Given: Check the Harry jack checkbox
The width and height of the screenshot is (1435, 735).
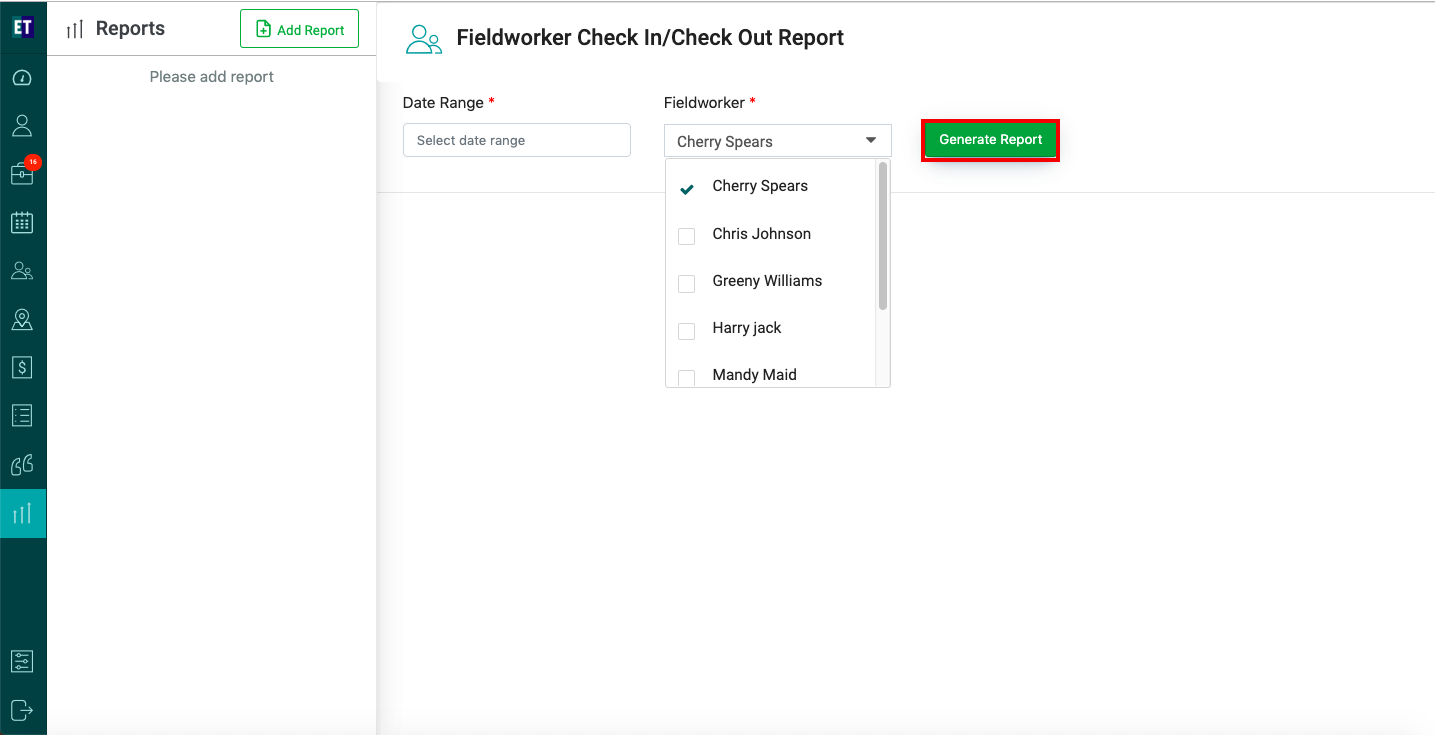Looking at the screenshot, I should pyautogui.click(x=687, y=331).
